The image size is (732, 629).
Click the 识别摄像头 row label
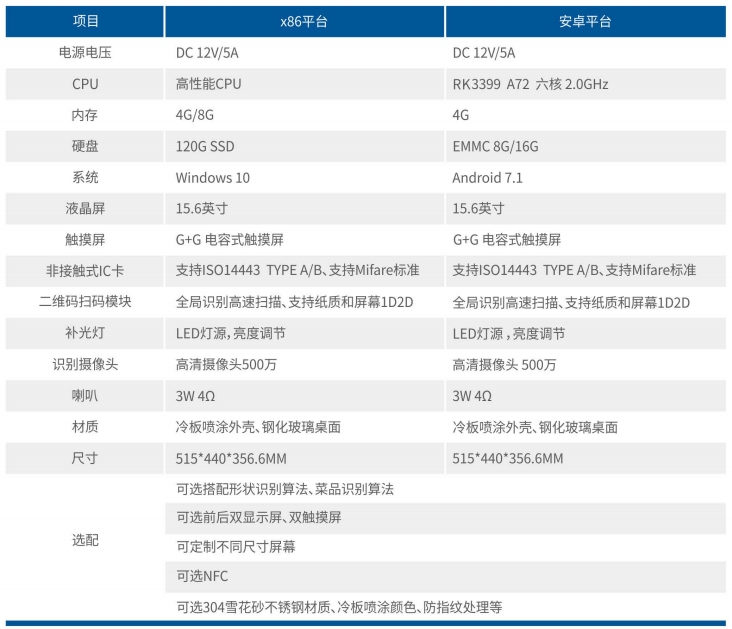click(85, 365)
